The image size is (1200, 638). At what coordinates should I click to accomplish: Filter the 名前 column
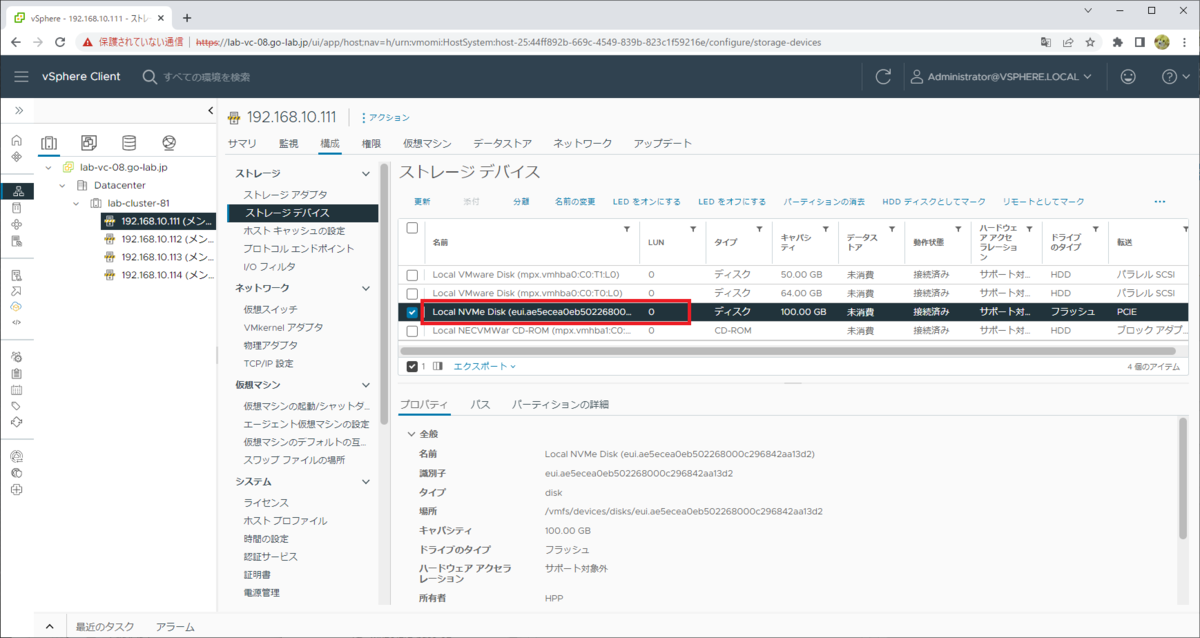tap(627, 229)
